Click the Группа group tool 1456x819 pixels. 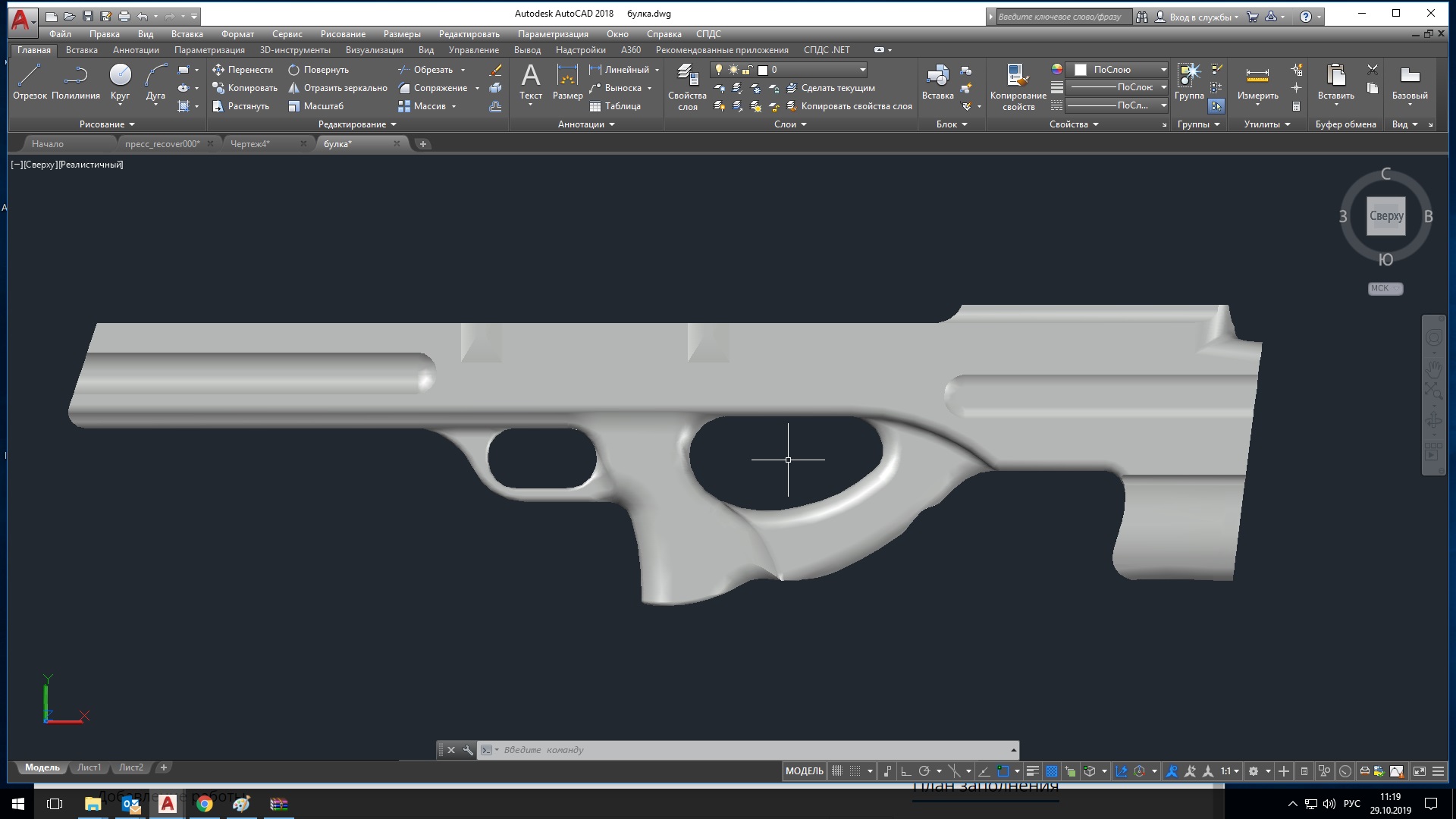point(1189,81)
